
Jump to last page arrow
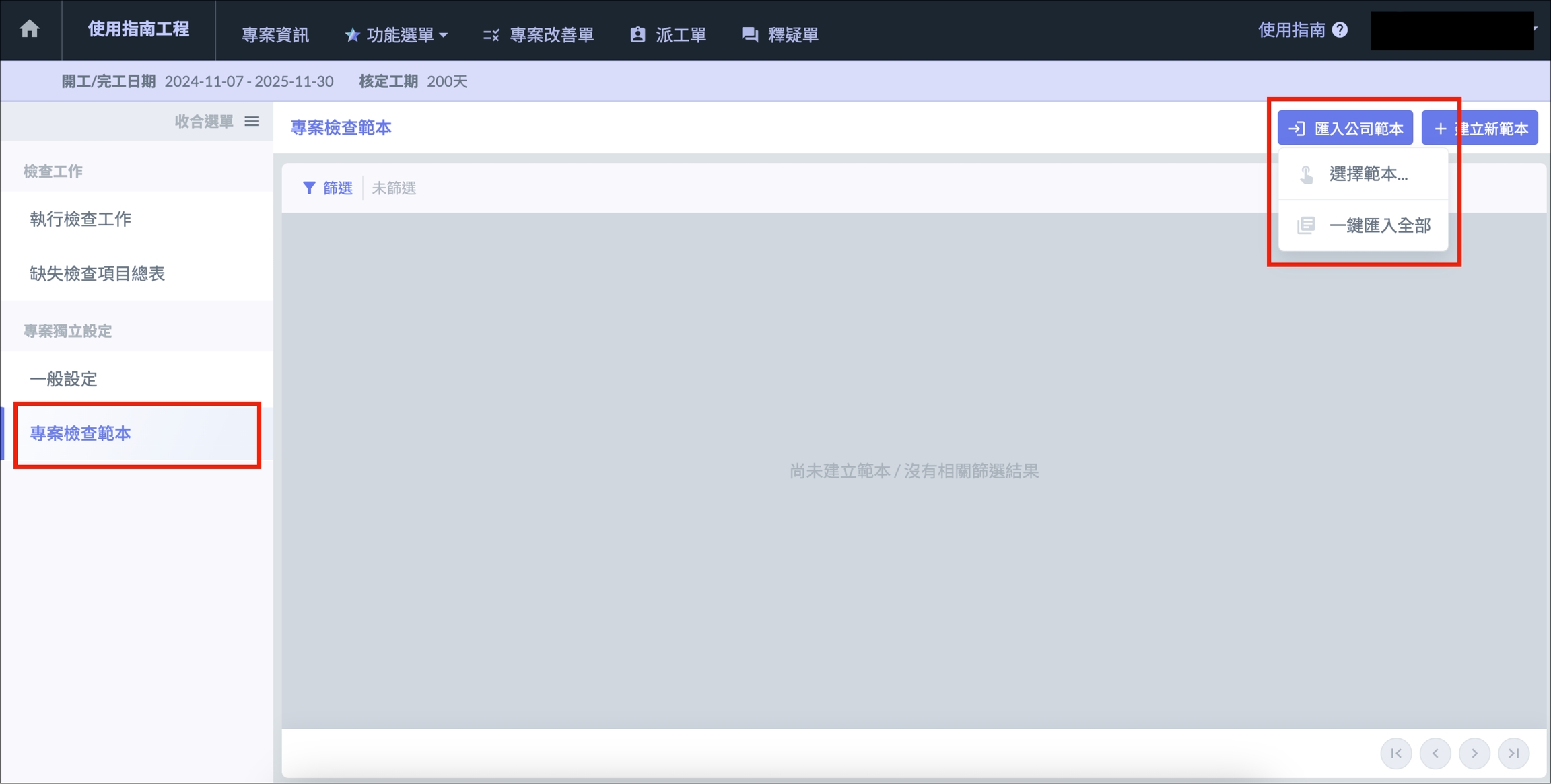click(1513, 753)
